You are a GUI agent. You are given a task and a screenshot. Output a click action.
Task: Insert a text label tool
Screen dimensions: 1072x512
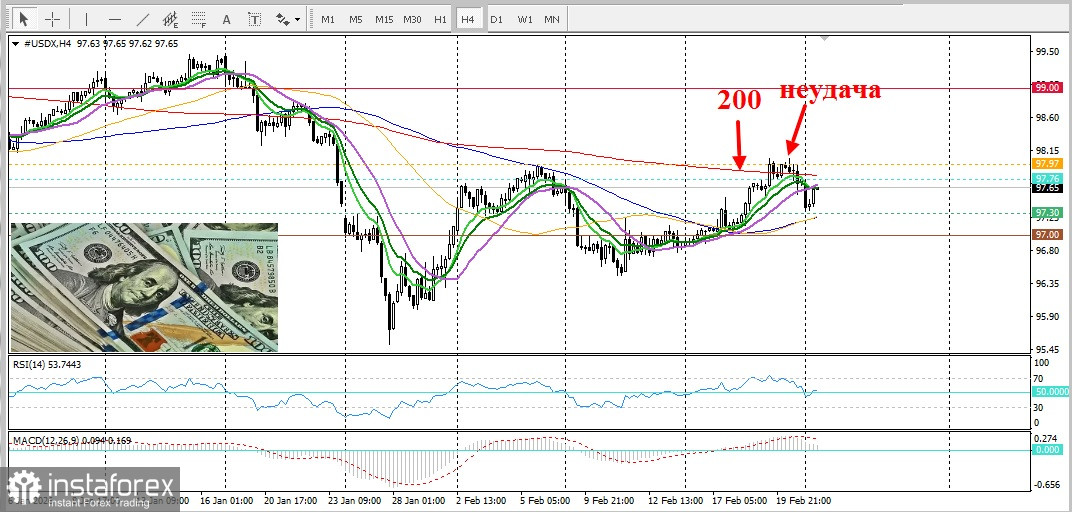pyautogui.click(x=254, y=20)
